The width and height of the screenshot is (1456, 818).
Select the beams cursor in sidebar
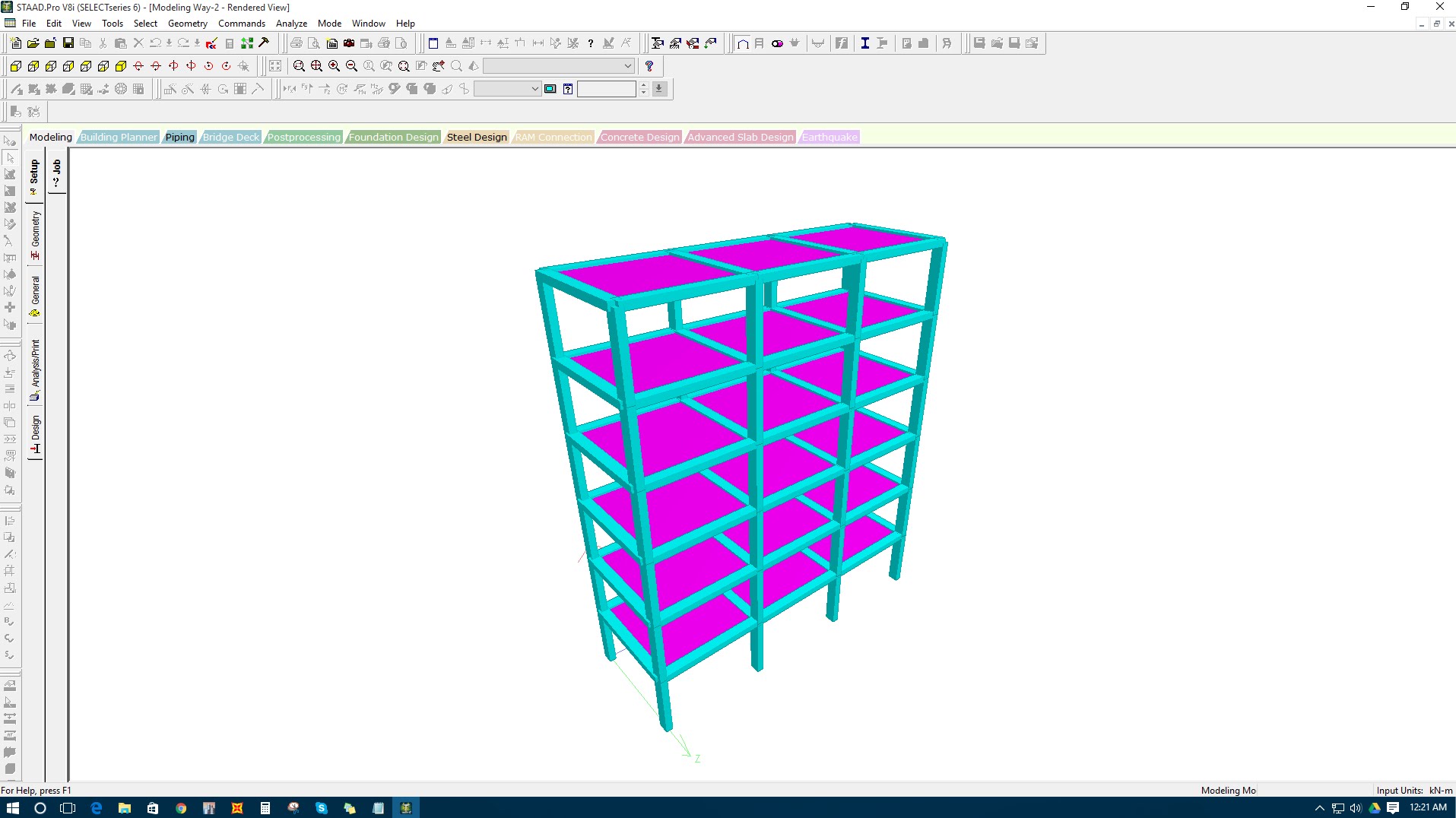[10, 157]
